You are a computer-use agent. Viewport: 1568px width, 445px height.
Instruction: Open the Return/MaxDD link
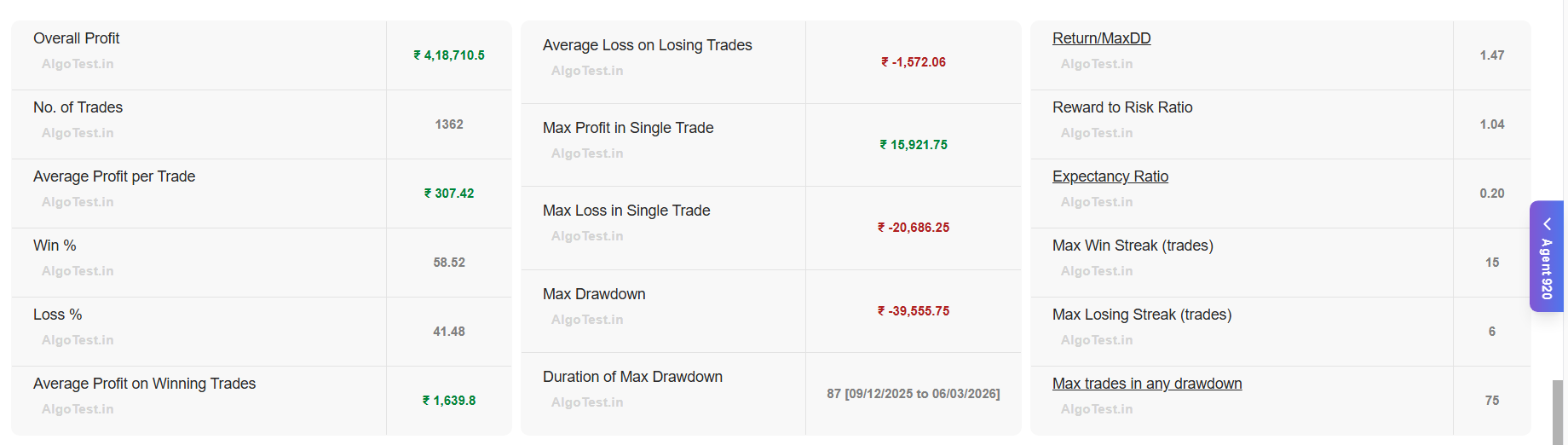coord(1101,38)
